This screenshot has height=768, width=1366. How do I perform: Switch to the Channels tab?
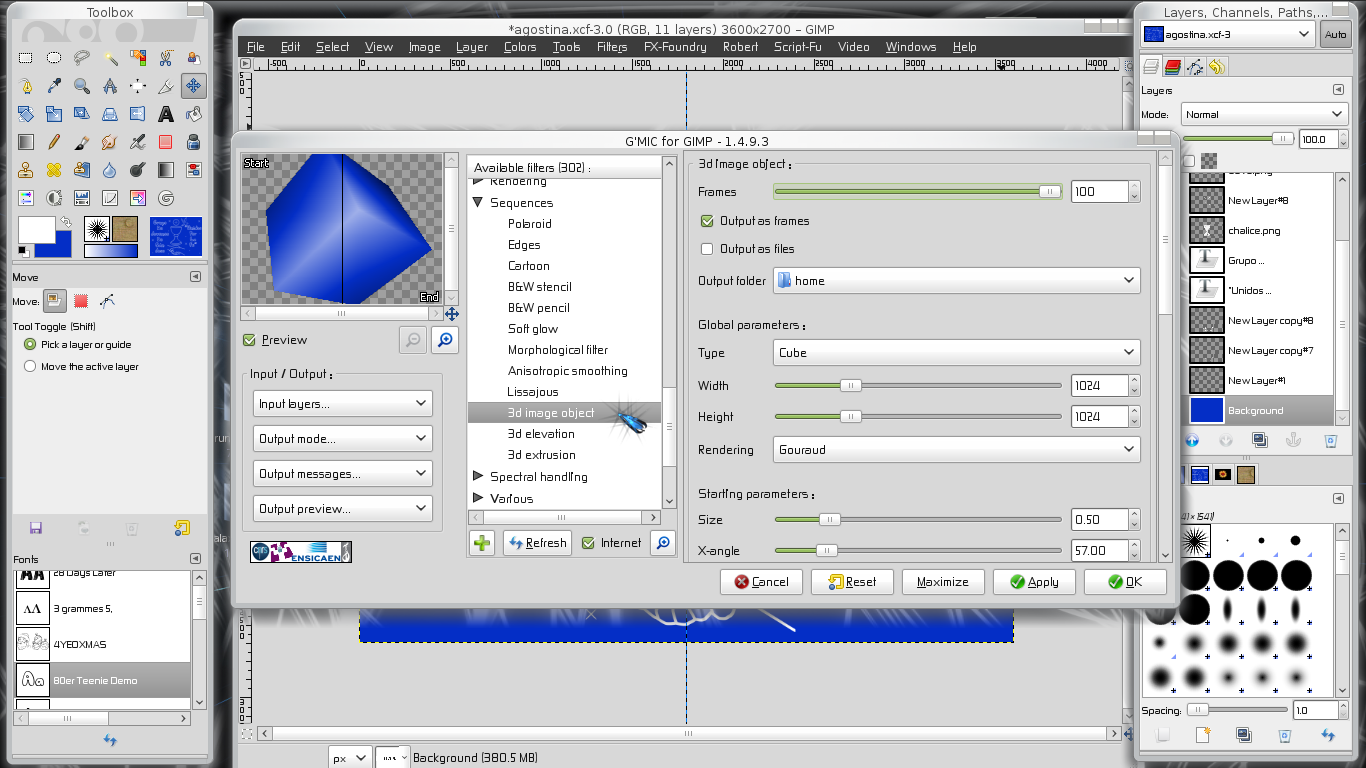click(x=1172, y=67)
